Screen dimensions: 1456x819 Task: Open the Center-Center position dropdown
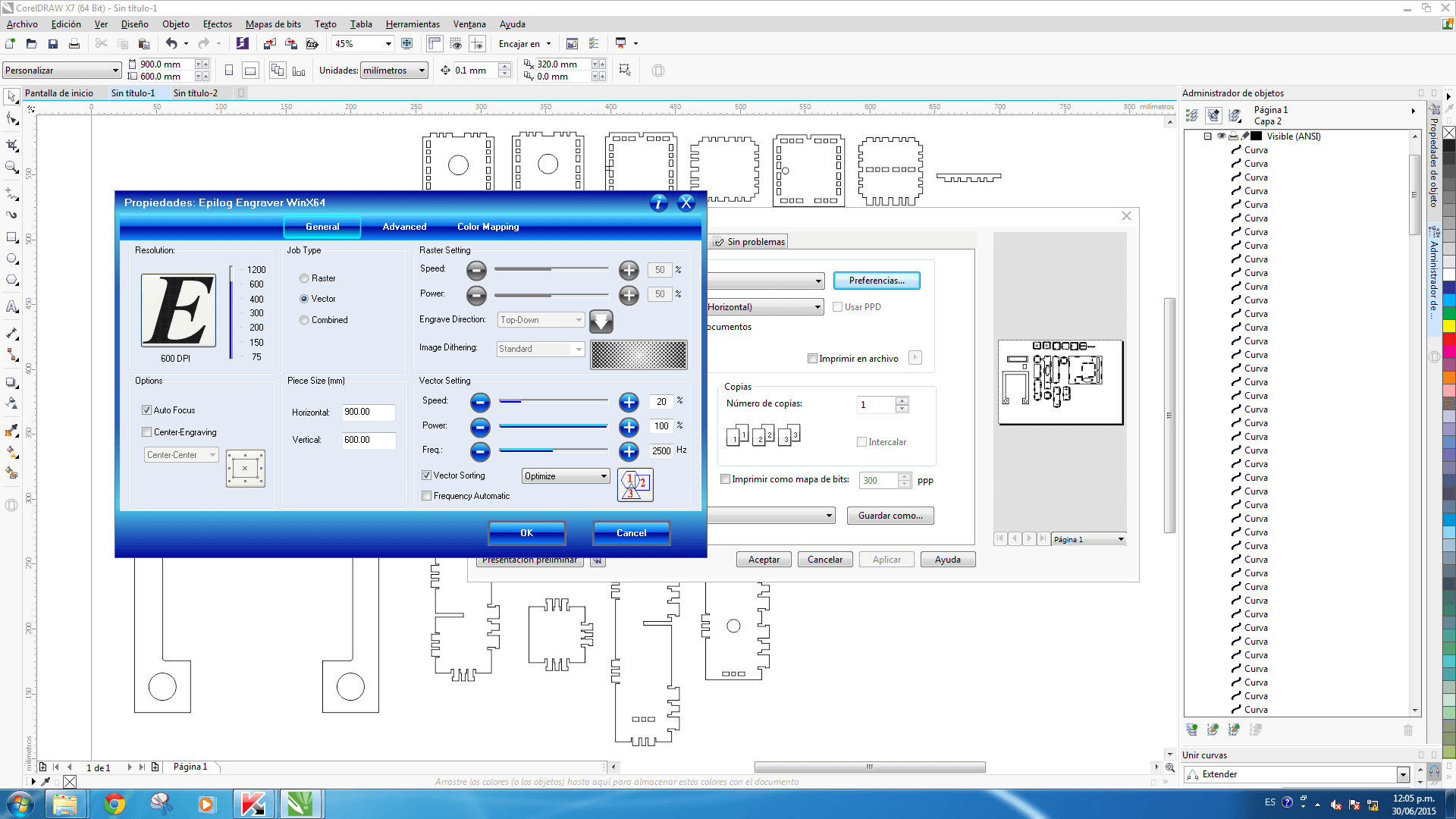pos(181,455)
